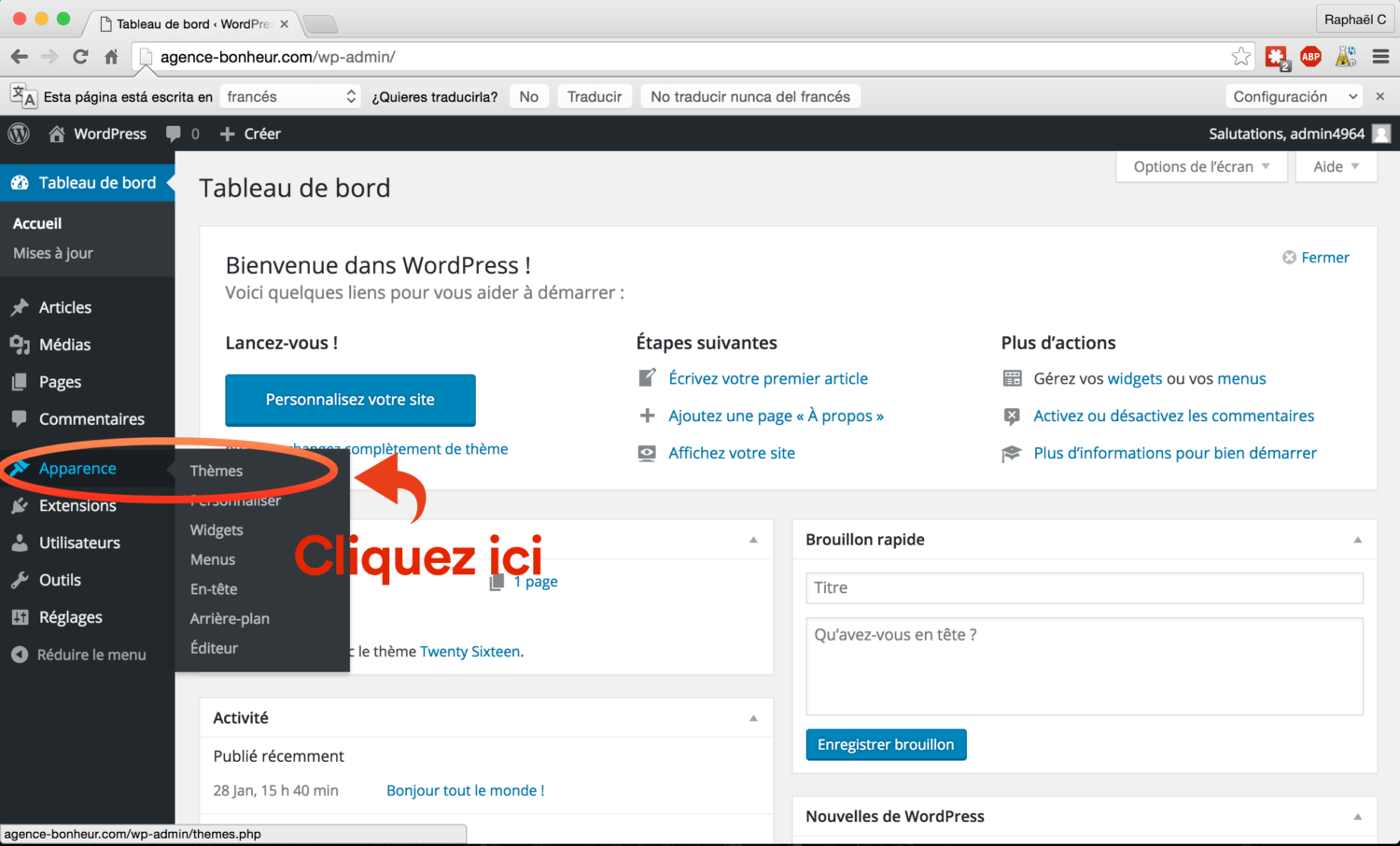Click the No button in translate bar
The height and width of the screenshot is (846, 1400).
(x=528, y=96)
